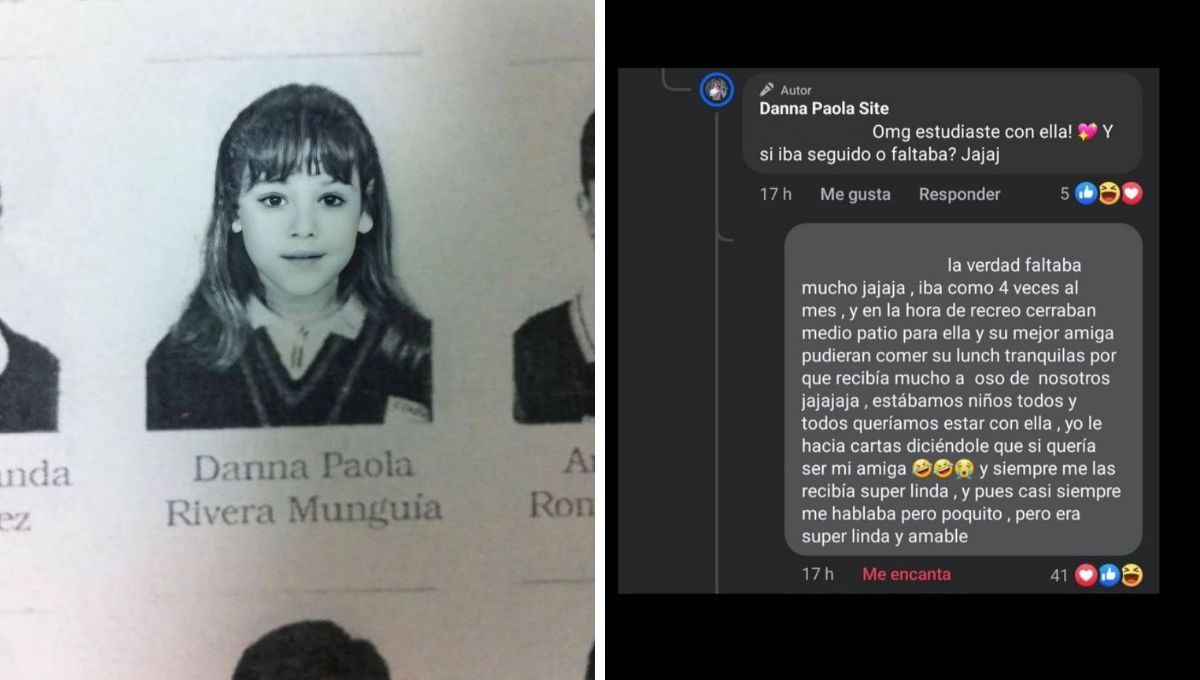
Task: Click the Danna Paola Rivera Munguía caption
Action: click(303, 488)
